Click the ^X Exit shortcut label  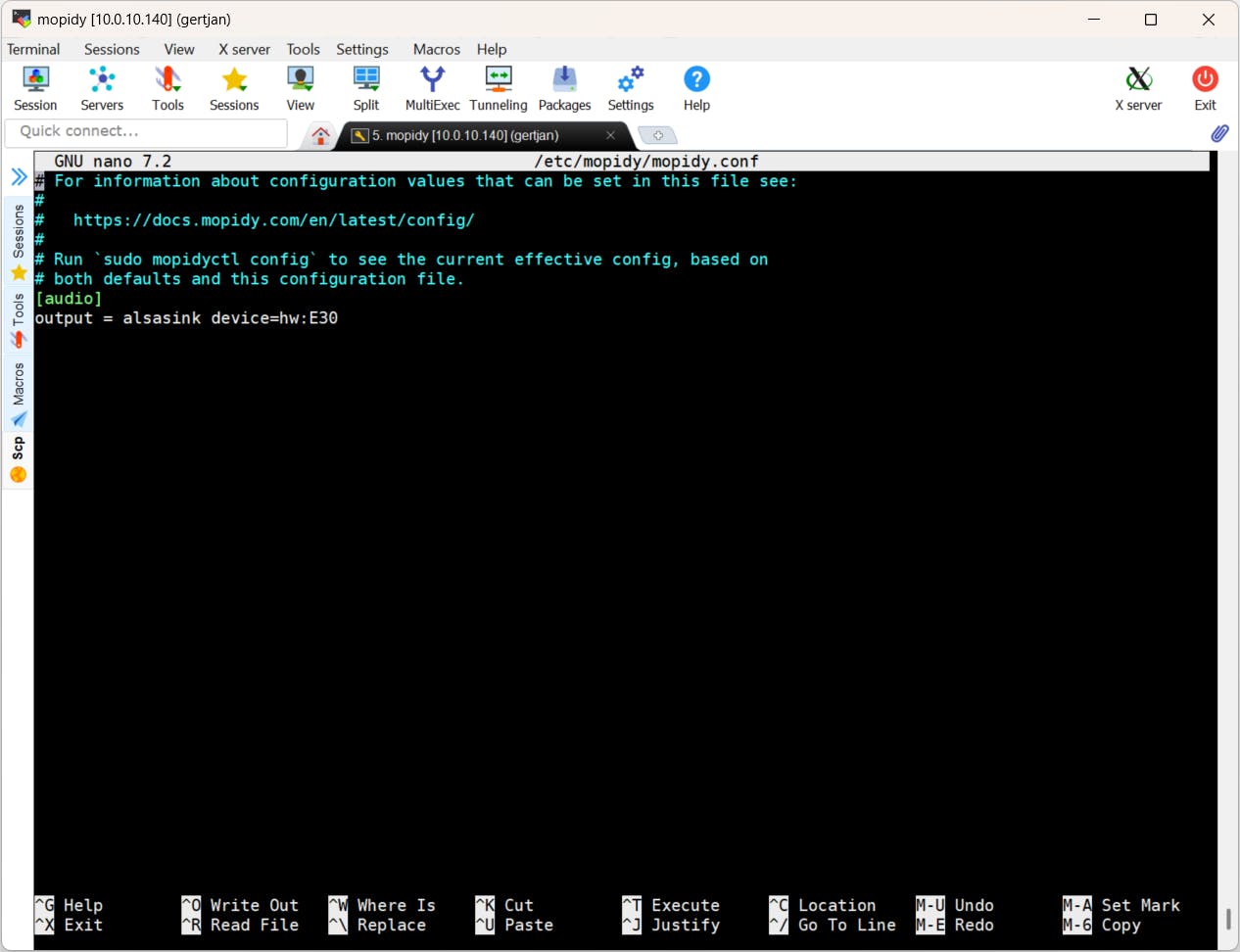pos(69,926)
